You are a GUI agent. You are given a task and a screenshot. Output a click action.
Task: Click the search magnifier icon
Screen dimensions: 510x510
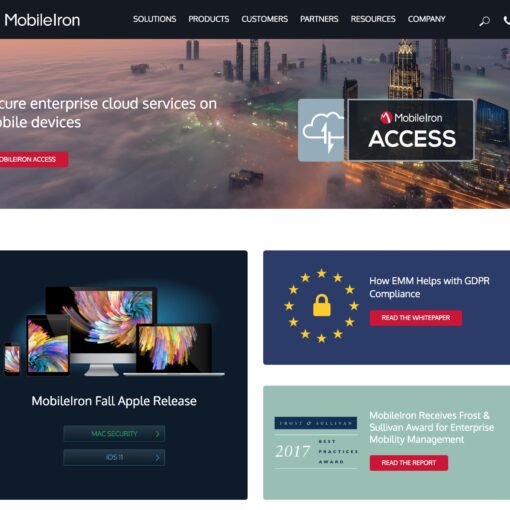(484, 21)
